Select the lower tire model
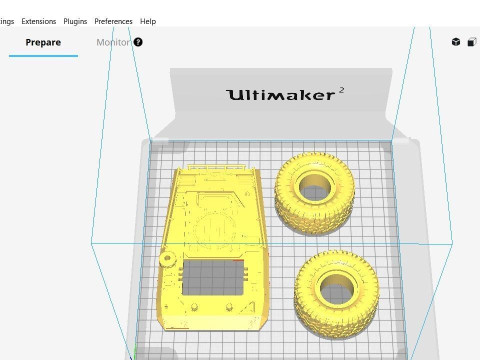This screenshot has width=480, height=360. pyautogui.click(x=336, y=294)
